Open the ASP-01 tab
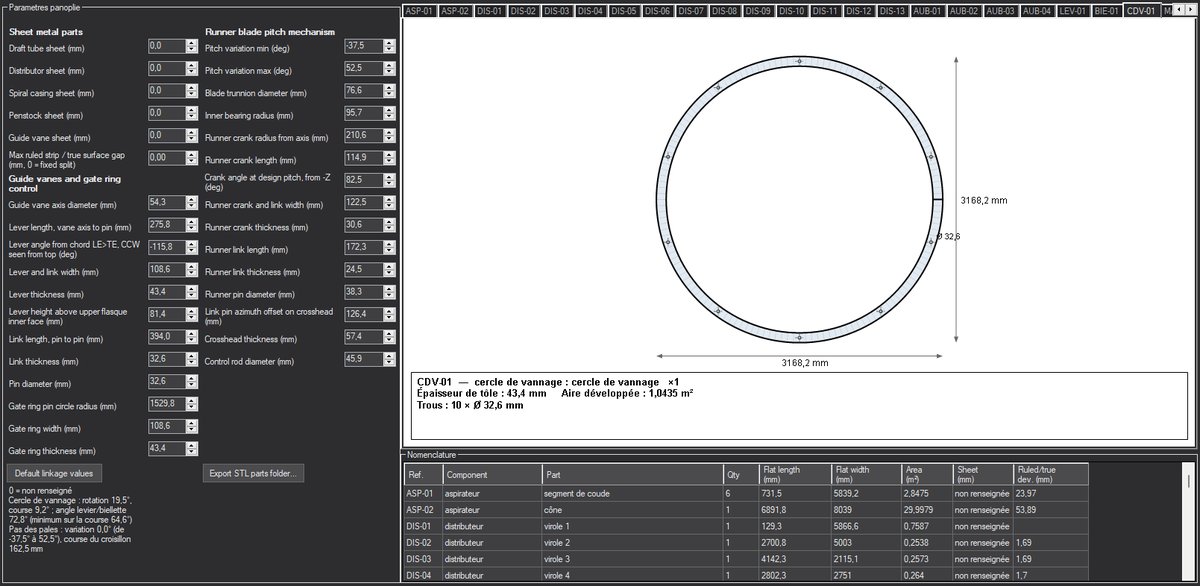This screenshot has height=586, width=1200. [x=420, y=11]
